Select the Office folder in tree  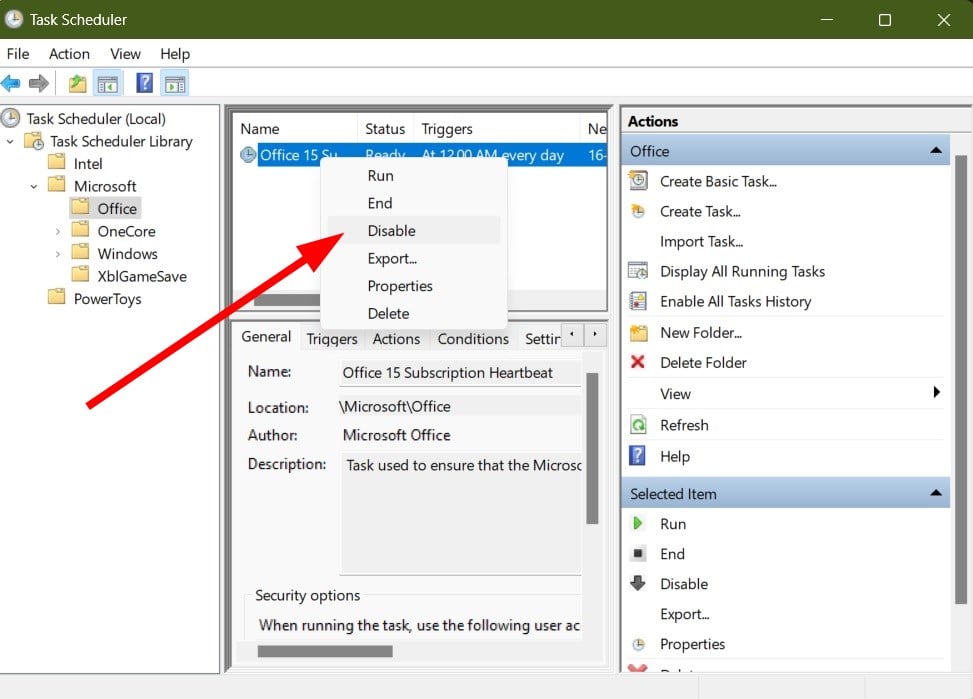click(x=117, y=209)
